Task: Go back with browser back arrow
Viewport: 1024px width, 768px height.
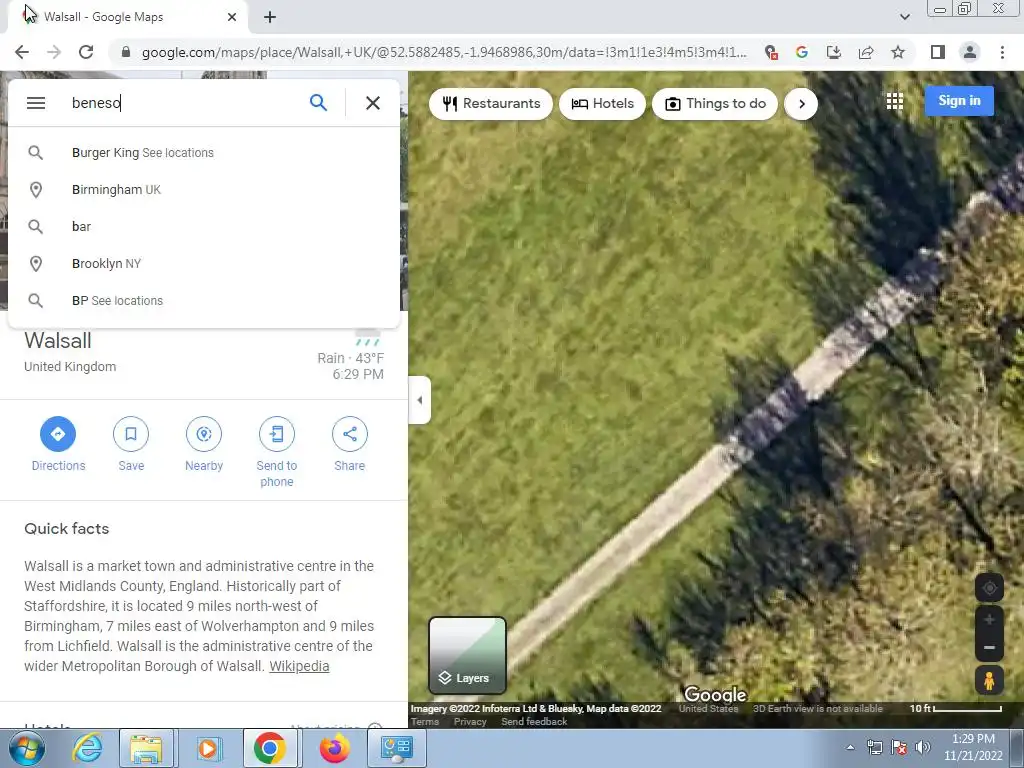Action: 22,52
